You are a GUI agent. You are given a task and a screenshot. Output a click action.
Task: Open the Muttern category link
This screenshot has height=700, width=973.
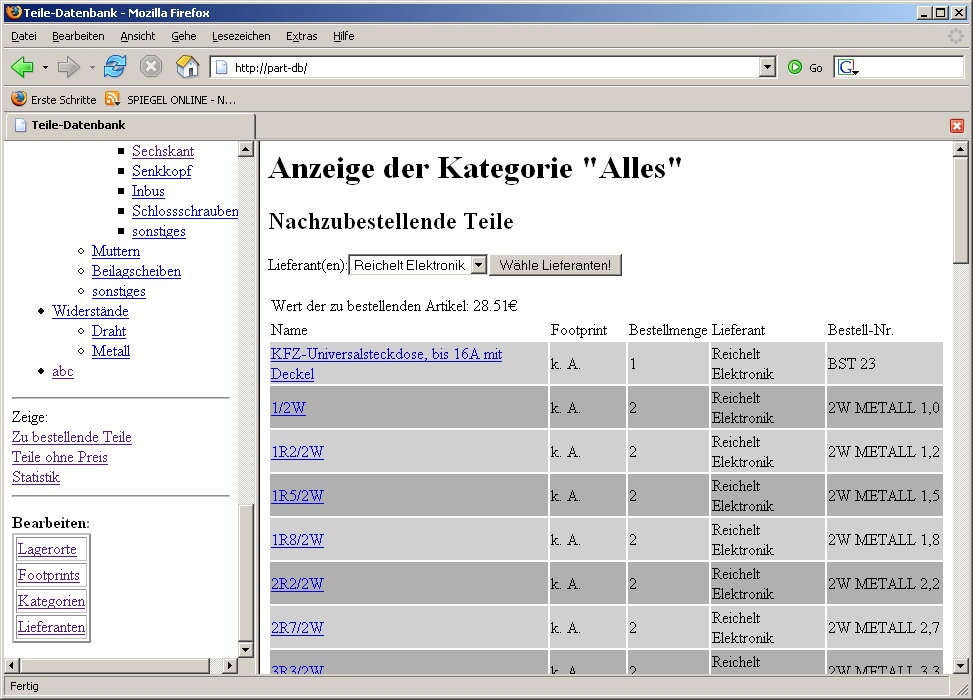click(x=116, y=251)
